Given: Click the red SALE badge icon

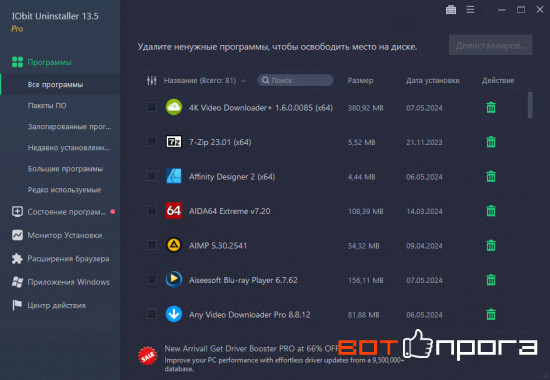Looking at the screenshot, I should point(148,356).
